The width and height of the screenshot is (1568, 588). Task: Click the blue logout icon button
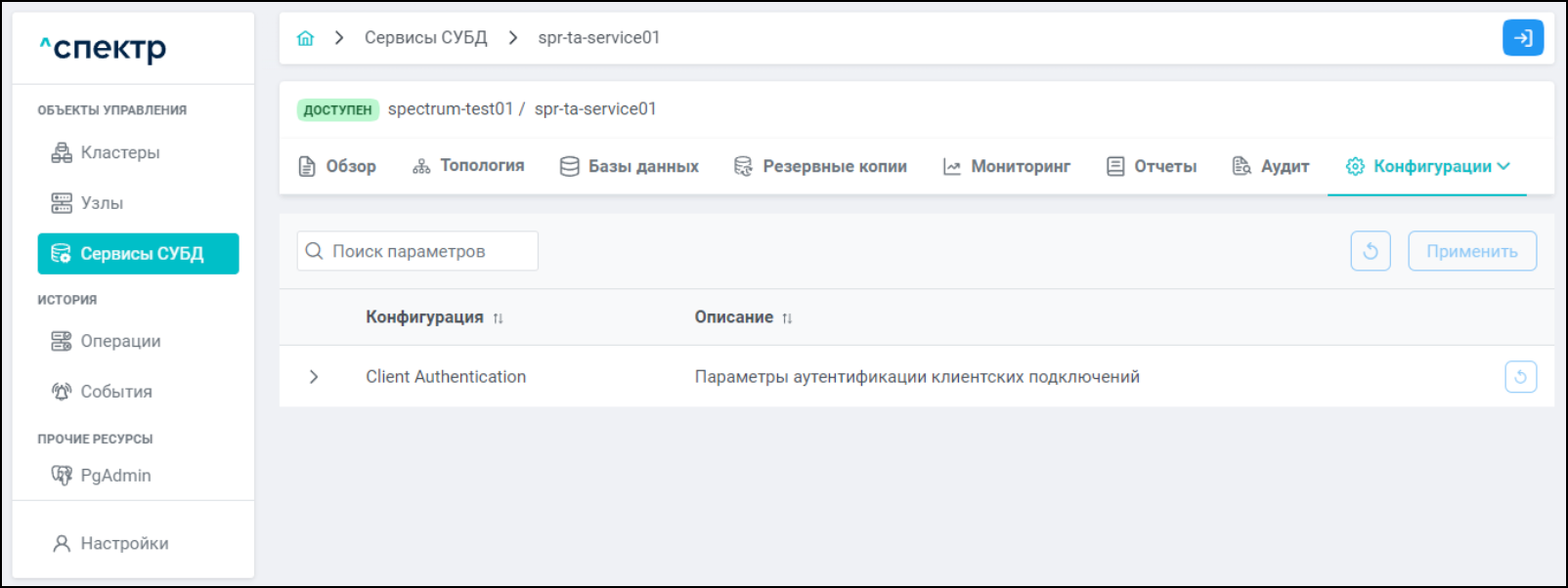pyautogui.click(x=1522, y=38)
